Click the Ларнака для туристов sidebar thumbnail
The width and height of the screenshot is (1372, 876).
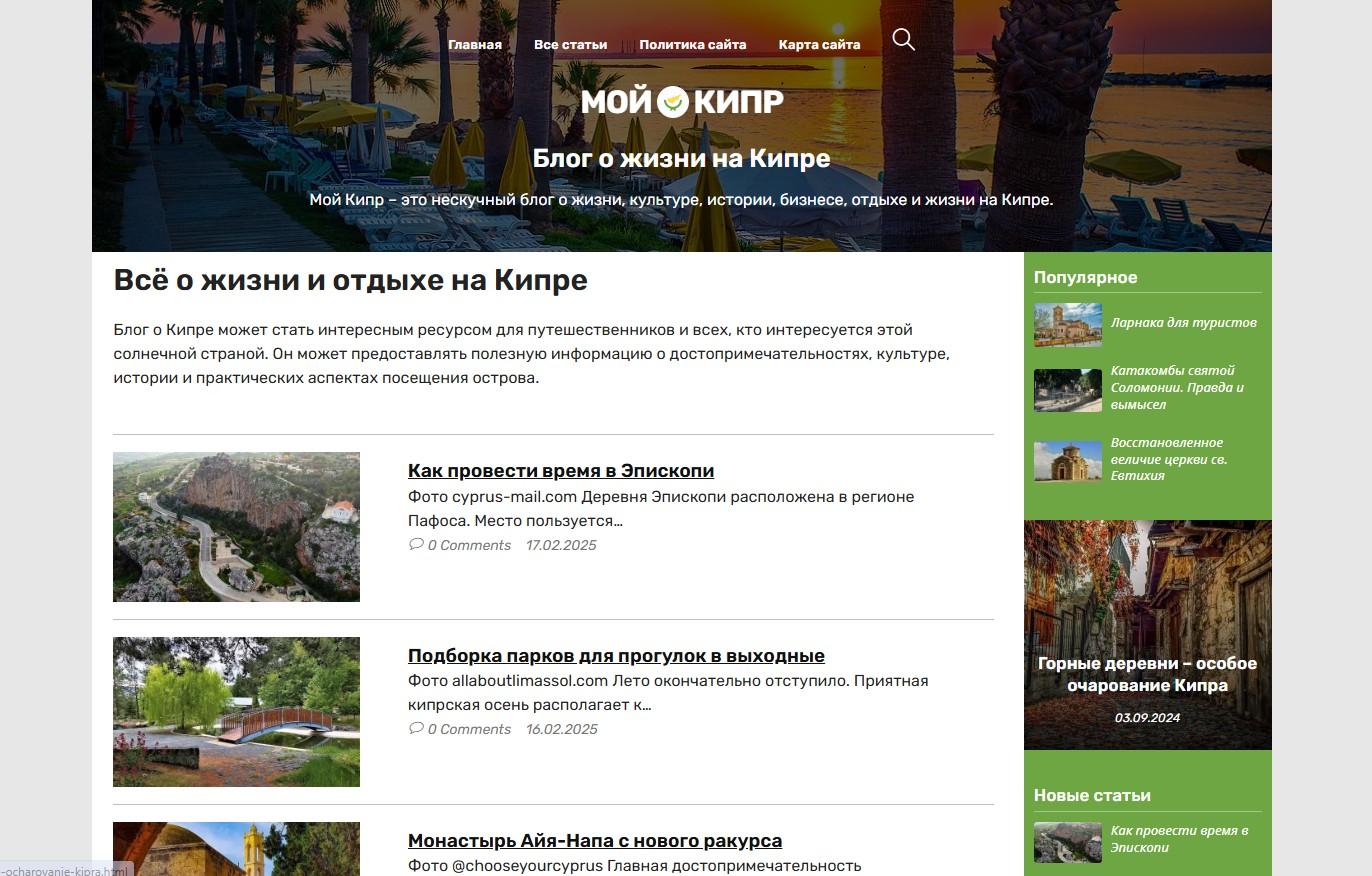[1068, 325]
